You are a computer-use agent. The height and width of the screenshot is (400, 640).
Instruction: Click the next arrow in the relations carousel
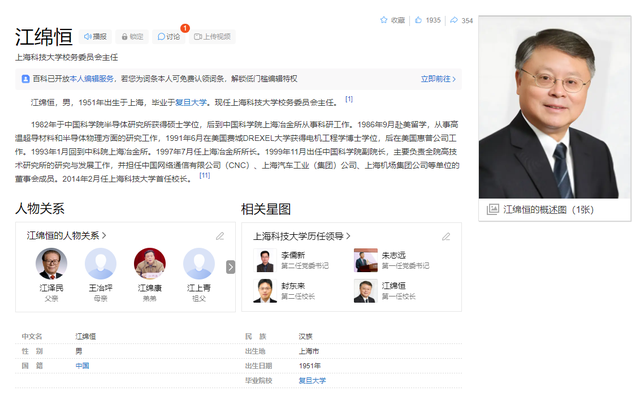tap(231, 267)
